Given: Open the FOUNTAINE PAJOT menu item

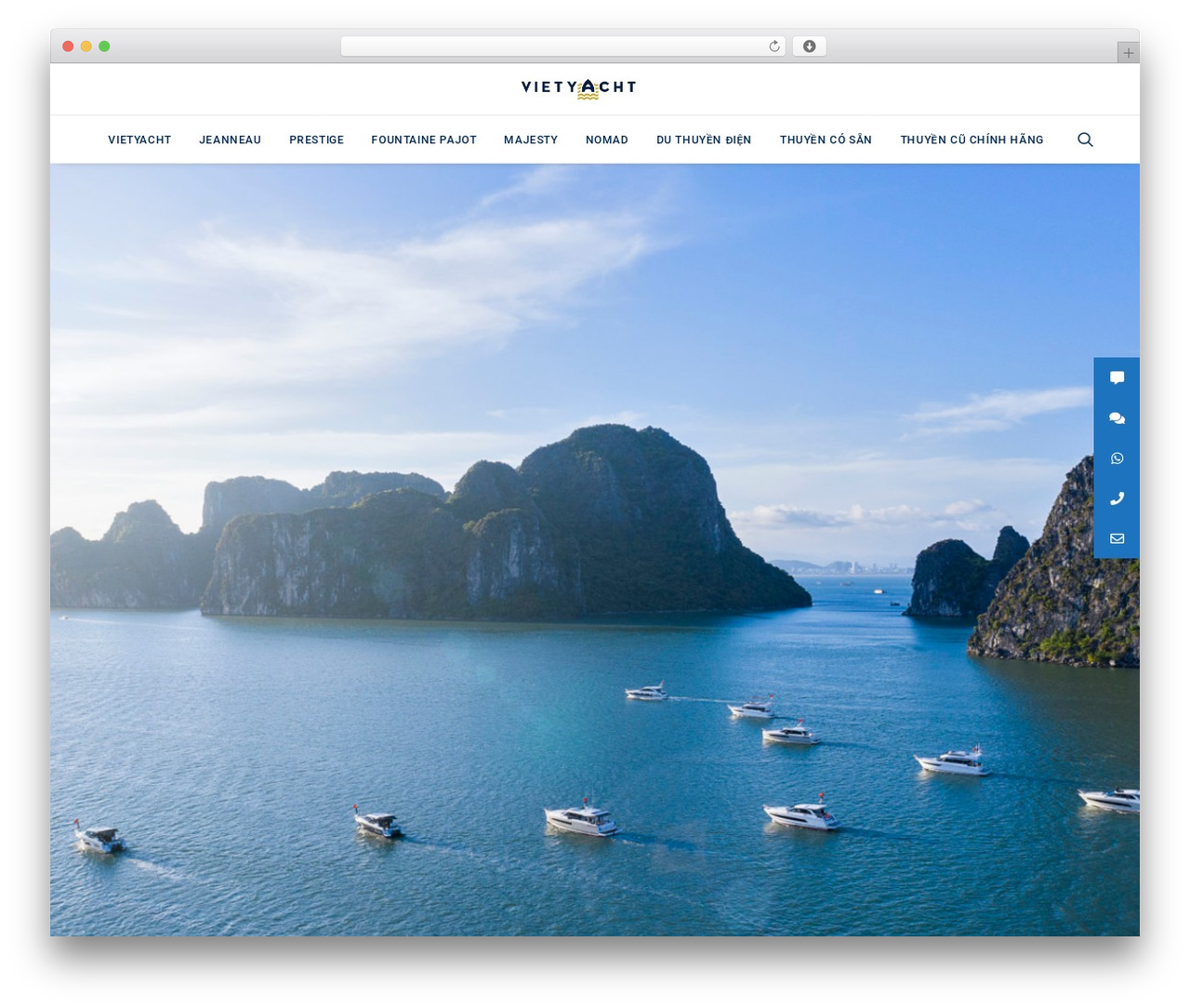Looking at the screenshot, I should 424,139.
